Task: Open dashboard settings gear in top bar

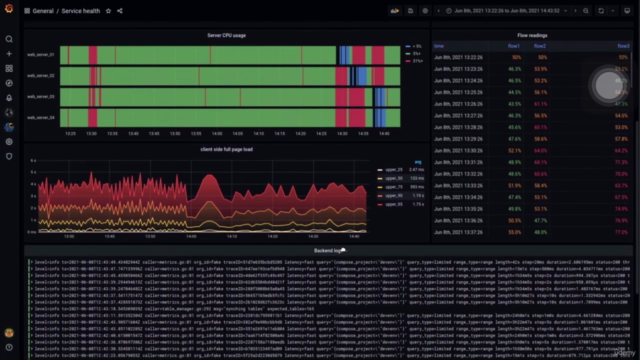Action: coord(425,11)
